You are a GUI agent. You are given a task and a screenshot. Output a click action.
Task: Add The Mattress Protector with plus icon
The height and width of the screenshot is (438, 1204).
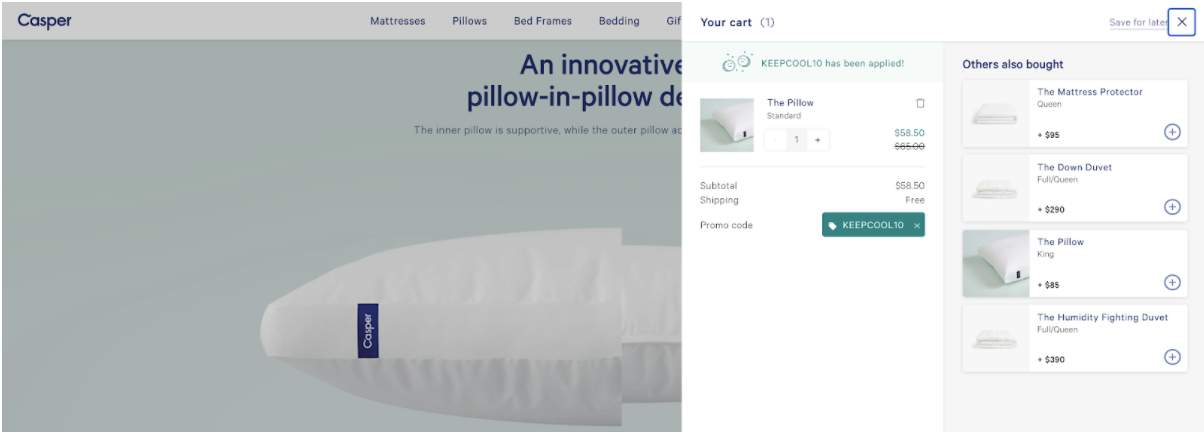pos(1172,132)
